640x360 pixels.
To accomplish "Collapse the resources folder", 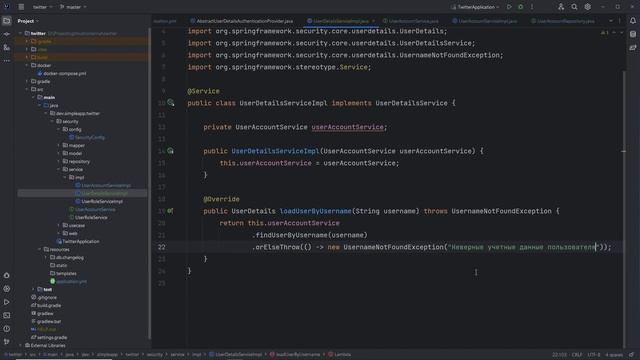I will [x=40, y=249].
